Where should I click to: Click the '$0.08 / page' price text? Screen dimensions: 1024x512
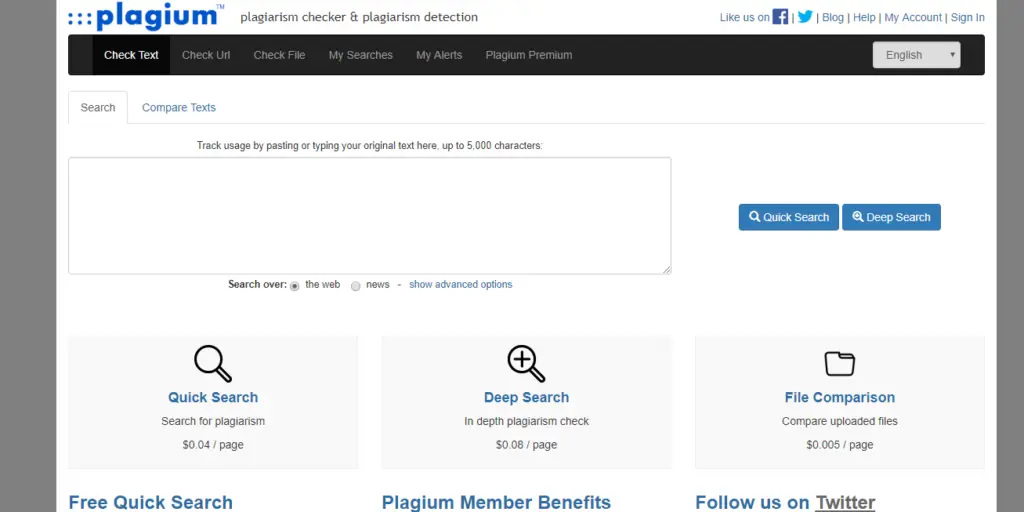coord(526,445)
